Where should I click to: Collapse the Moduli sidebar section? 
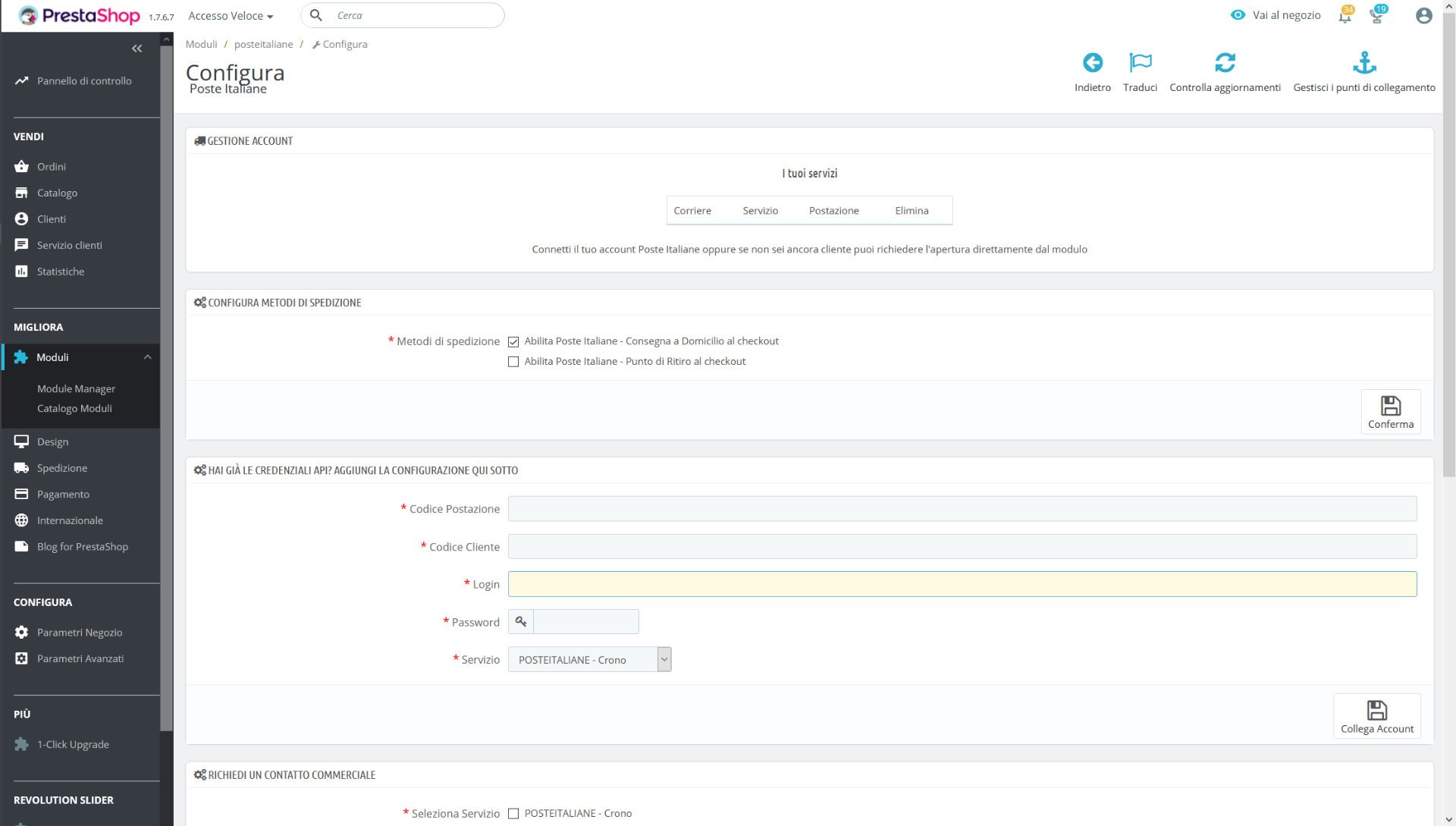(147, 357)
